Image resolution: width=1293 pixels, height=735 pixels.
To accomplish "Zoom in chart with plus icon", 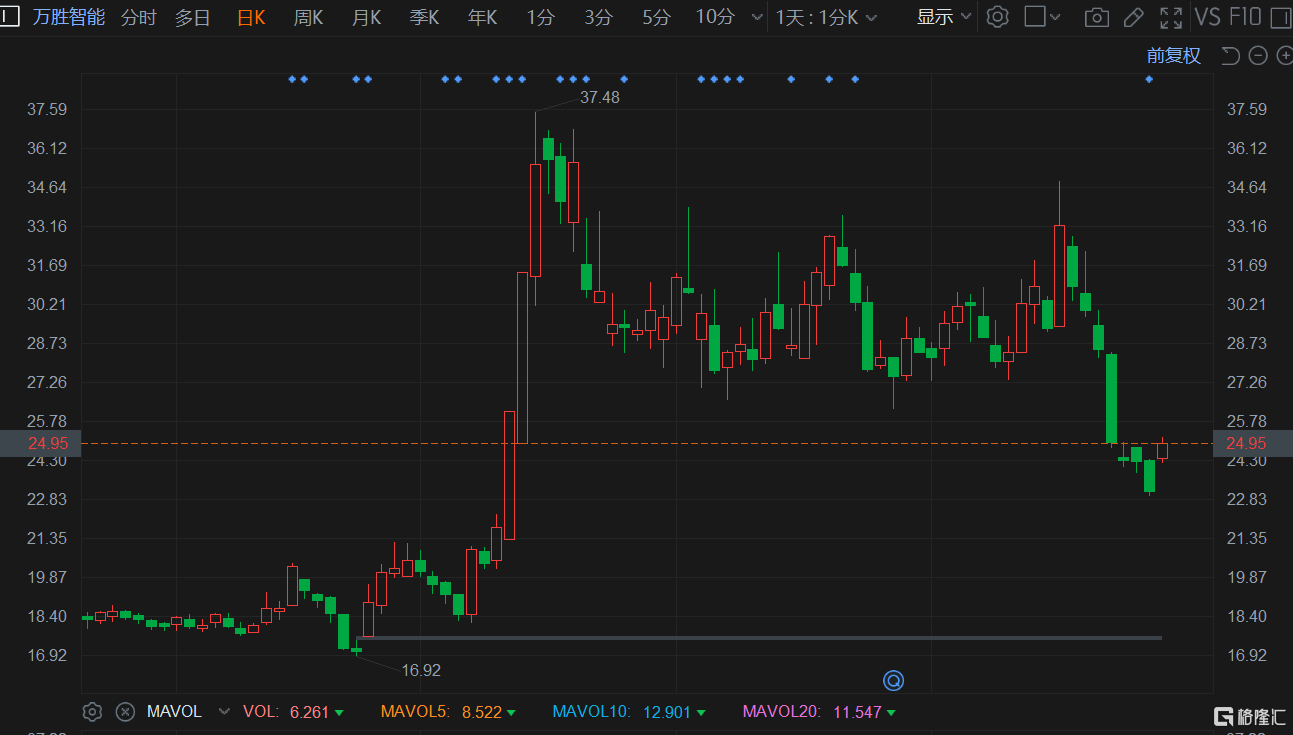I will 1284,56.
